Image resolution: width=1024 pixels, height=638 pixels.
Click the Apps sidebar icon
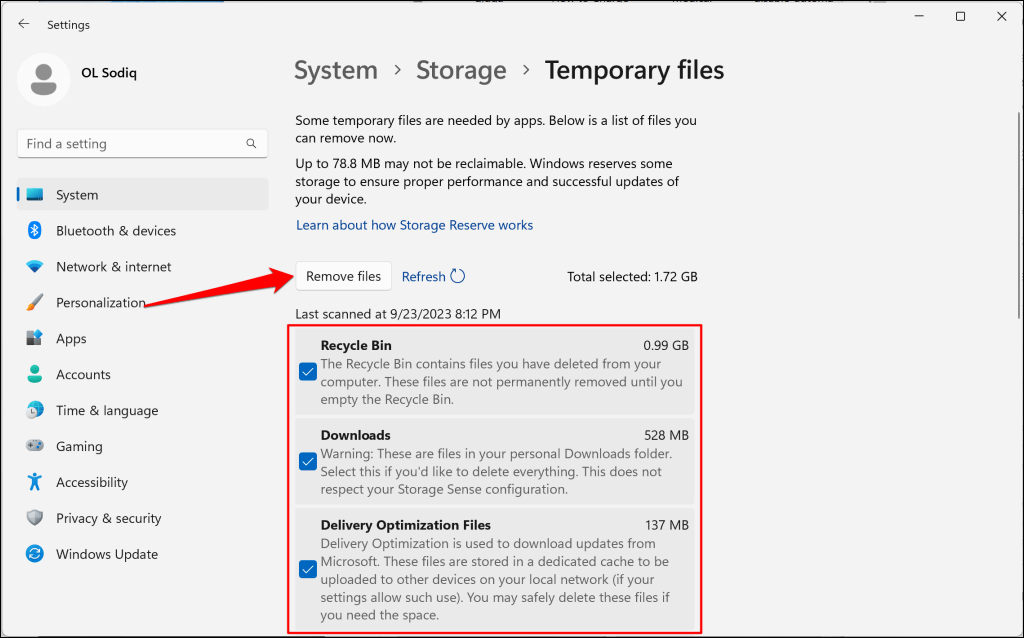[x=35, y=339]
